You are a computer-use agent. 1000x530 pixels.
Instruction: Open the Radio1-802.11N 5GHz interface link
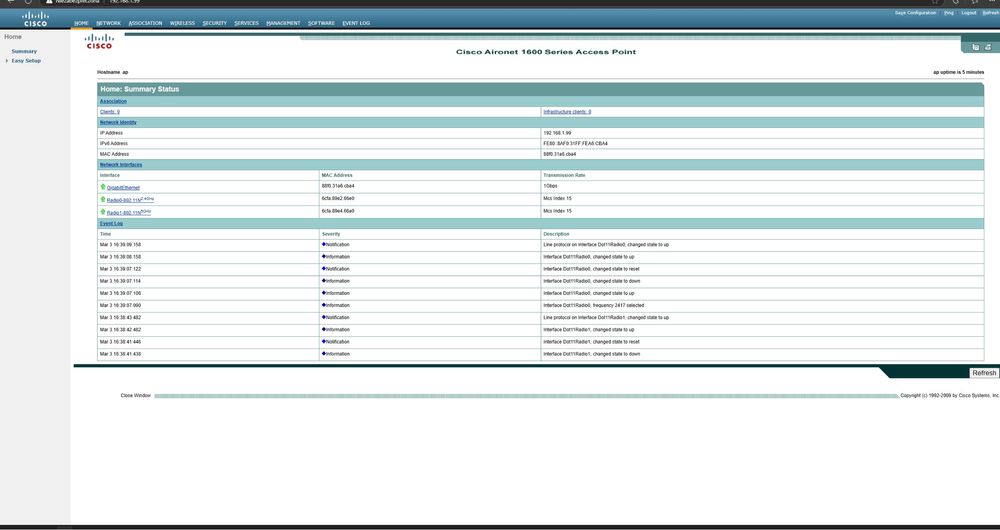coord(129,212)
